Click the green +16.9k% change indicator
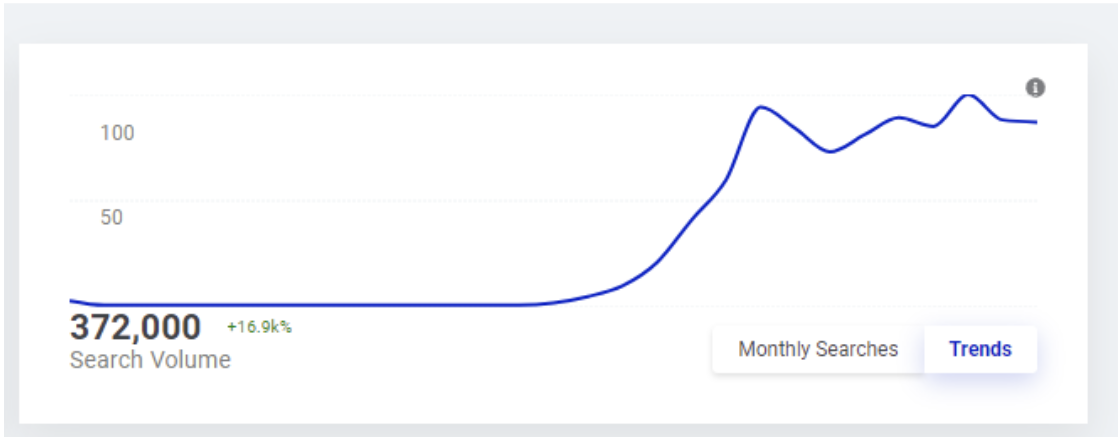Image resolution: width=1120 pixels, height=442 pixels. pyautogui.click(x=259, y=327)
